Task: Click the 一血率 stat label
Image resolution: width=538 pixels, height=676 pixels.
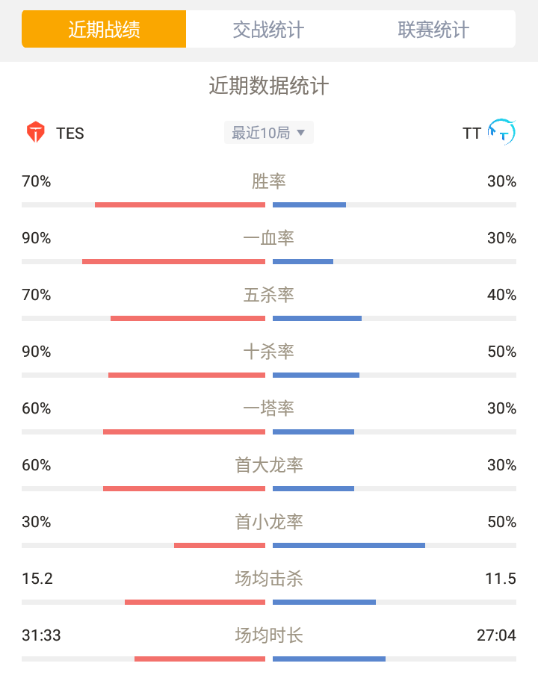Action: [x=269, y=238]
